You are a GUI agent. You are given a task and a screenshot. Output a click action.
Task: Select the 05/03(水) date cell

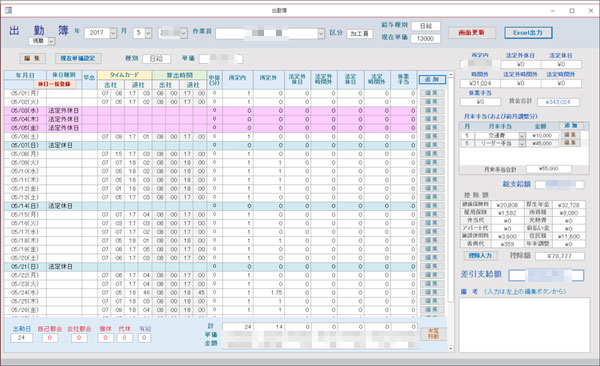25,110
